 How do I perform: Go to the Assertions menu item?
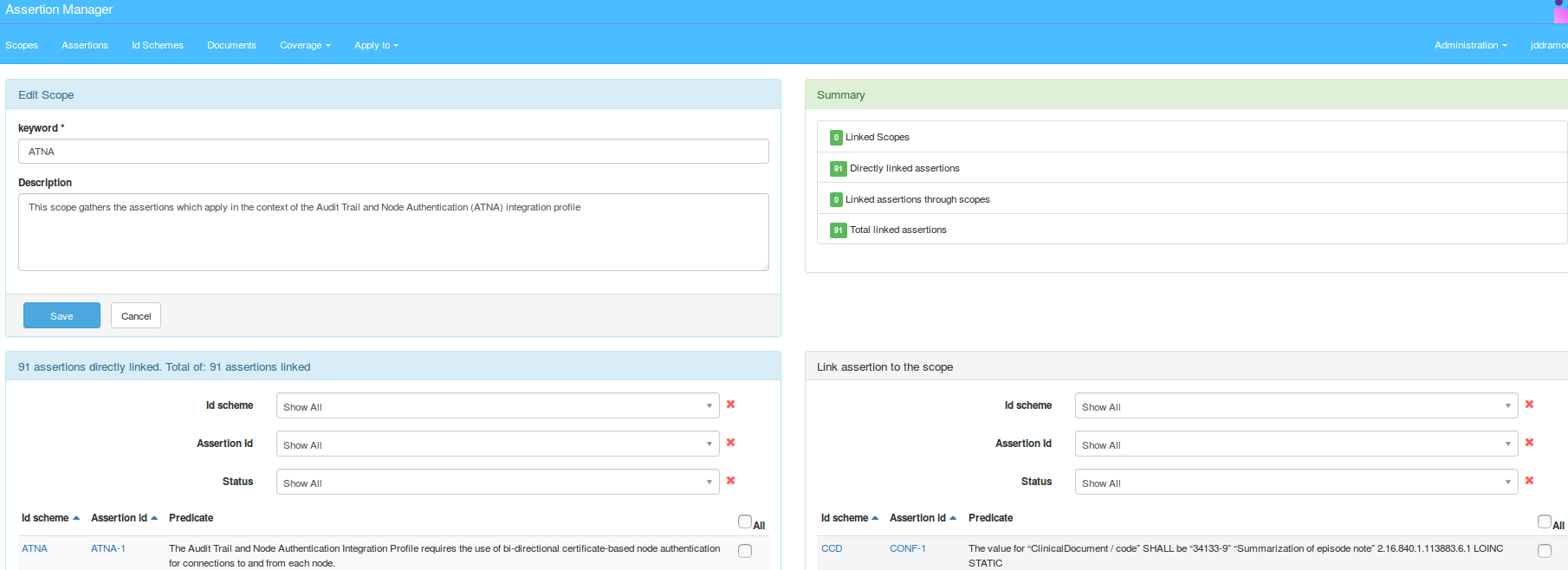click(x=85, y=45)
